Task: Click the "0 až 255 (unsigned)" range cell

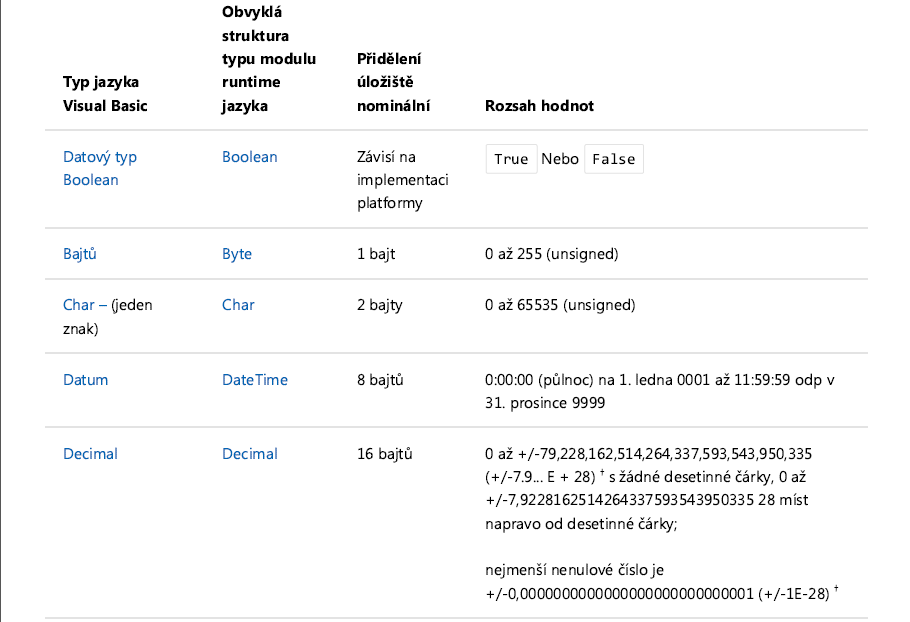Action: pyautogui.click(x=551, y=254)
